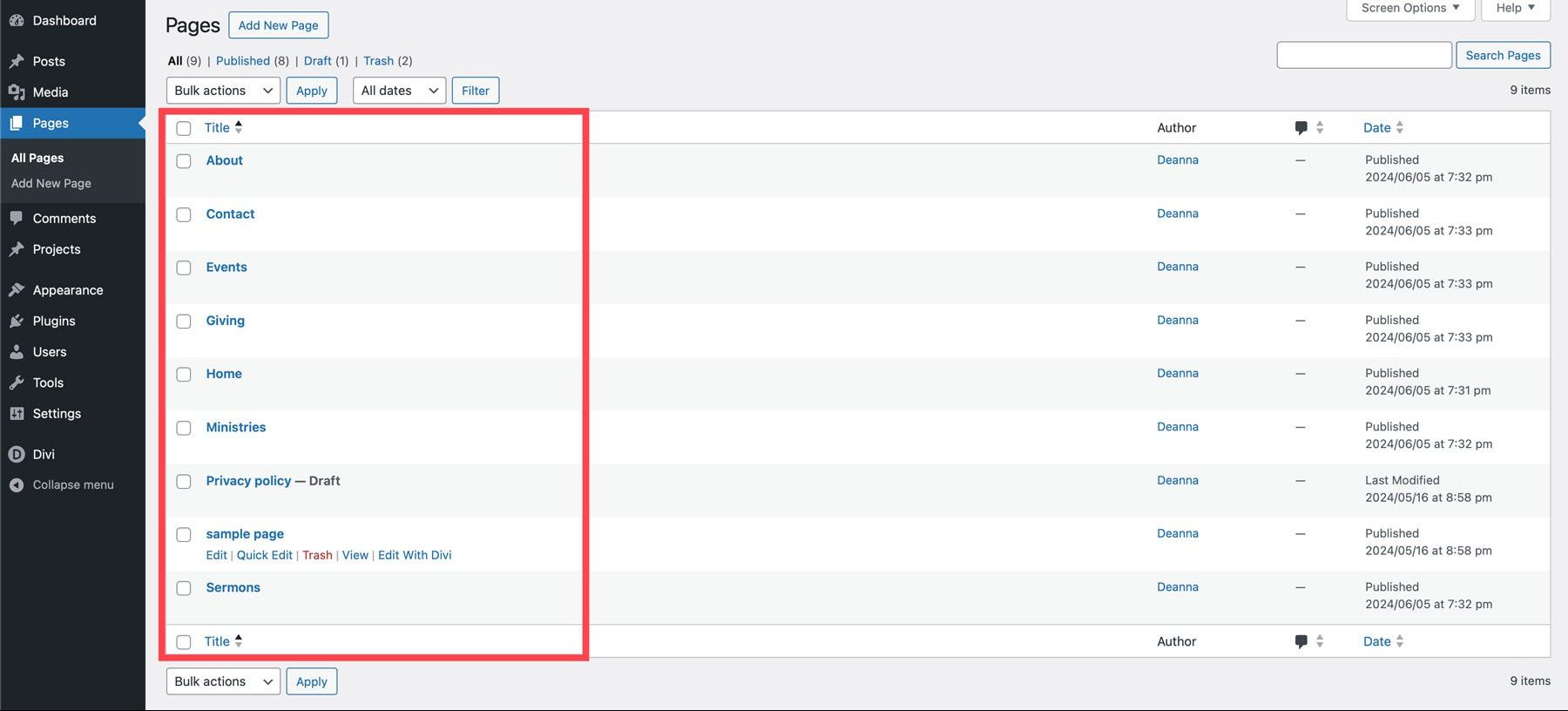
Task: Open the Sermons page title link
Action: pyautogui.click(x=233, y=587)
